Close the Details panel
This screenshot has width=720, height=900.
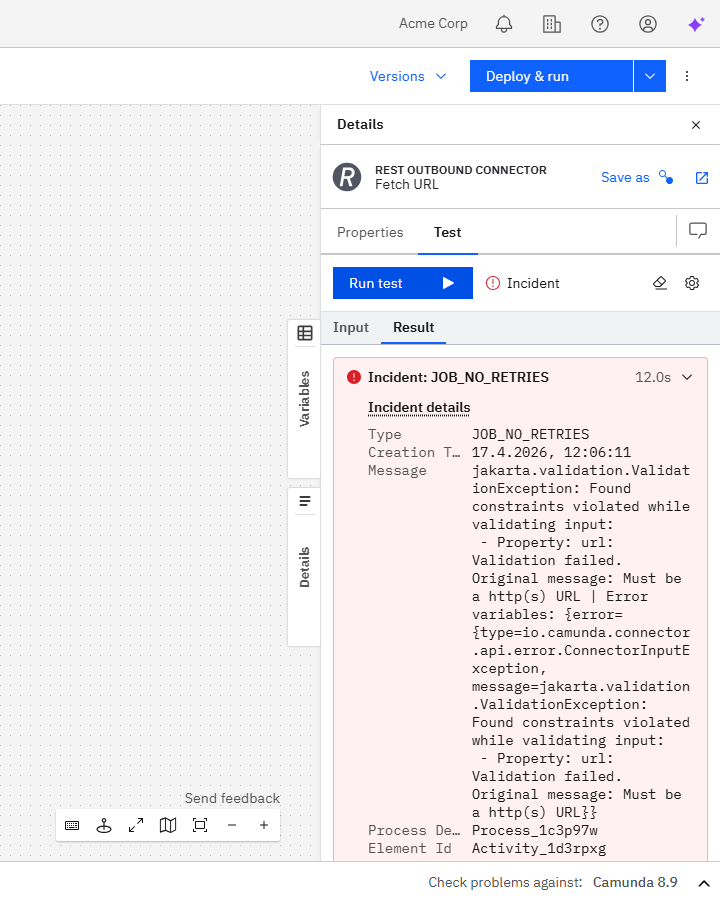[x=696, y=125]
